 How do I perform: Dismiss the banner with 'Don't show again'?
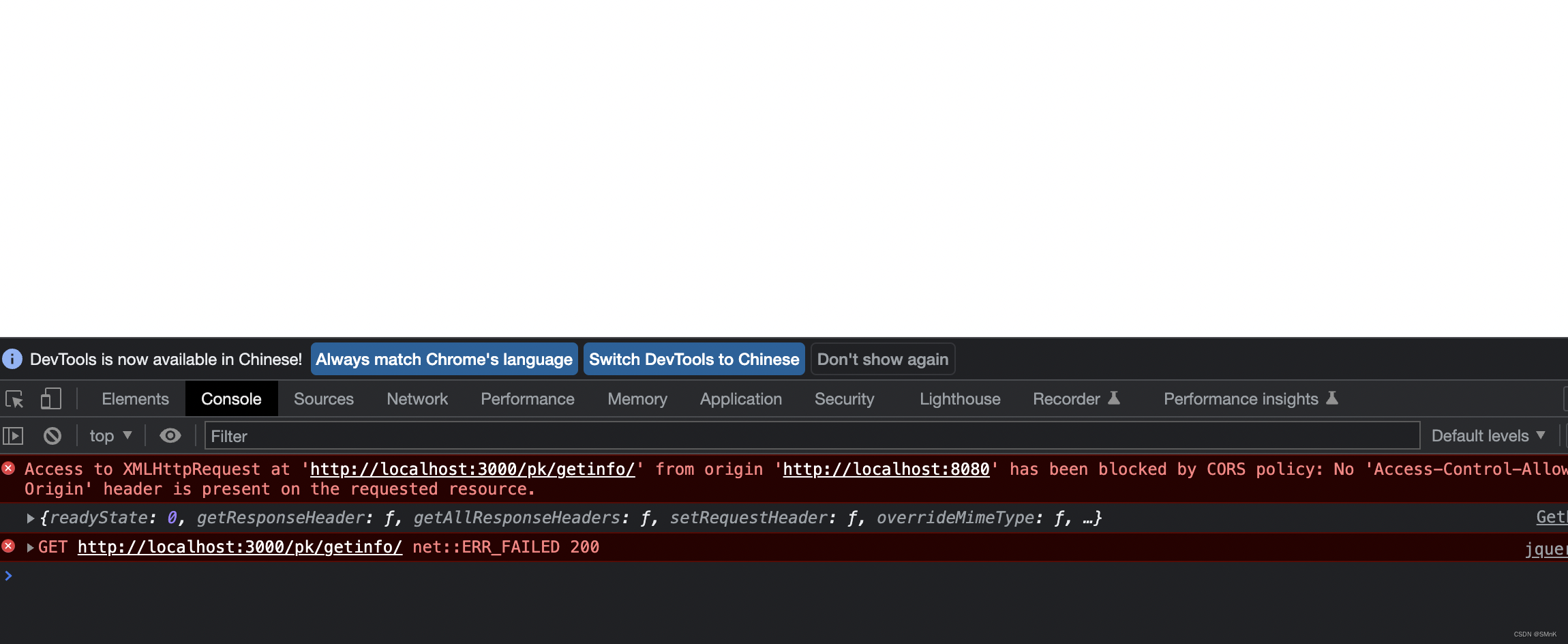882,359
